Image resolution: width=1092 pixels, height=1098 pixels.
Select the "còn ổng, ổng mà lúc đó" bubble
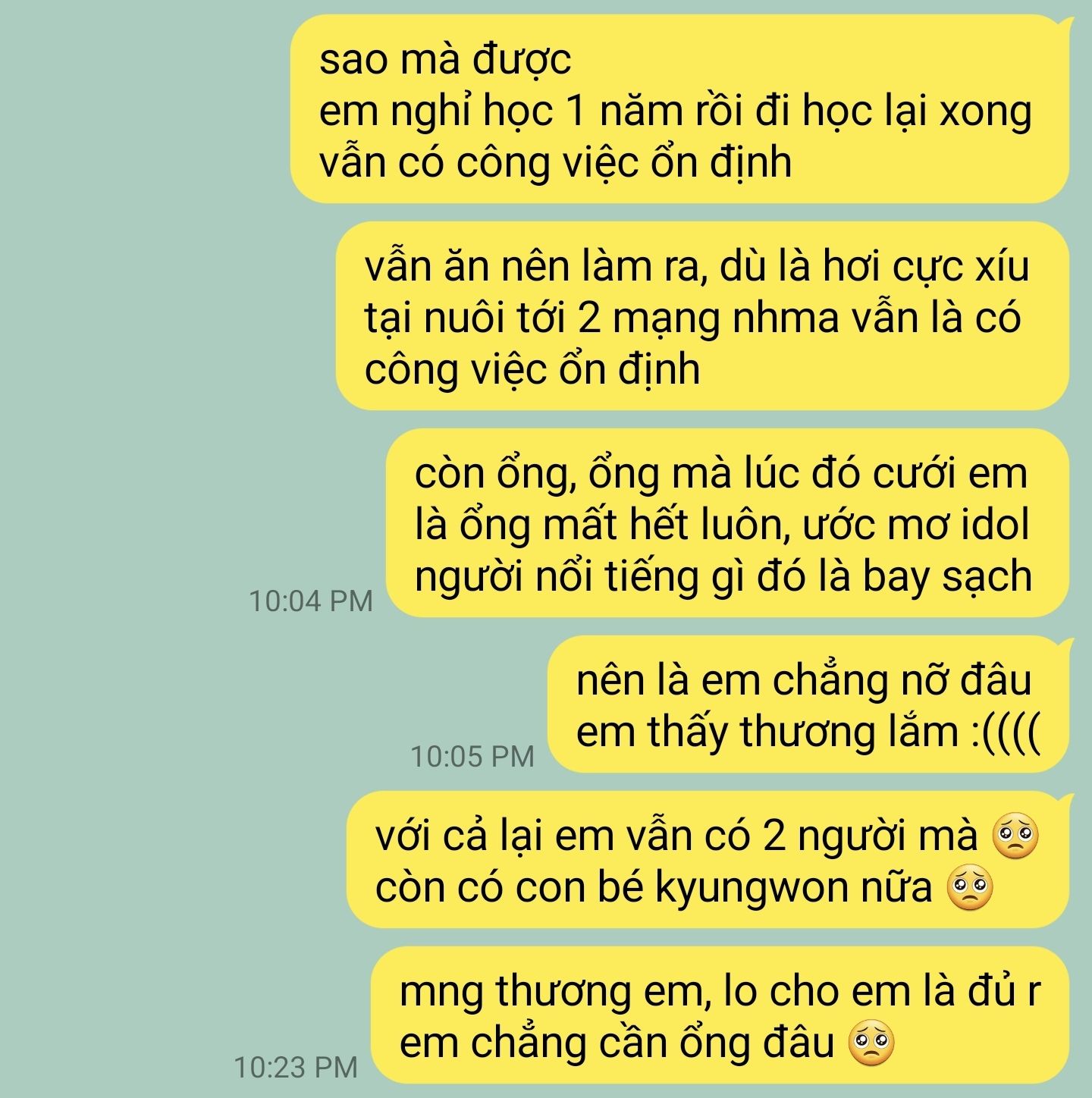click(727, 523)
